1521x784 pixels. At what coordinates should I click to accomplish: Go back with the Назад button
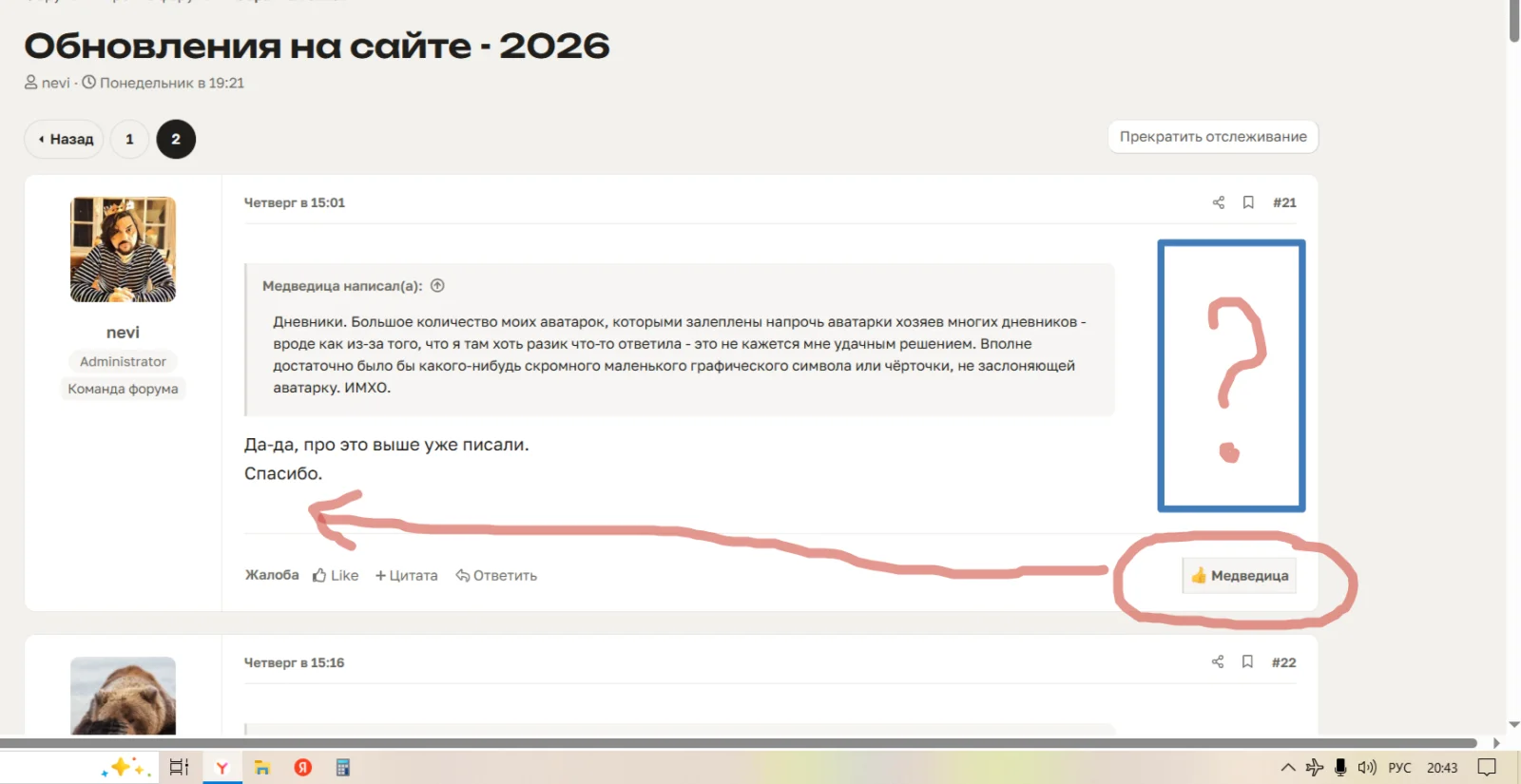tap(64, 139)
